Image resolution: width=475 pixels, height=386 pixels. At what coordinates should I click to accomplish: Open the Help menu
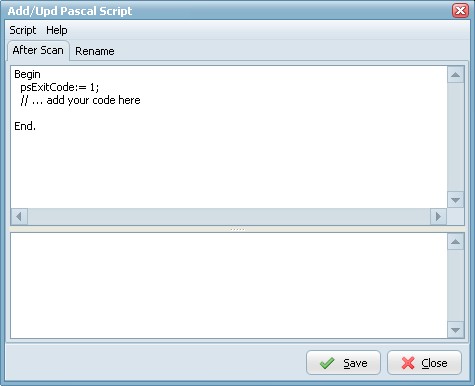click(57, 30)
